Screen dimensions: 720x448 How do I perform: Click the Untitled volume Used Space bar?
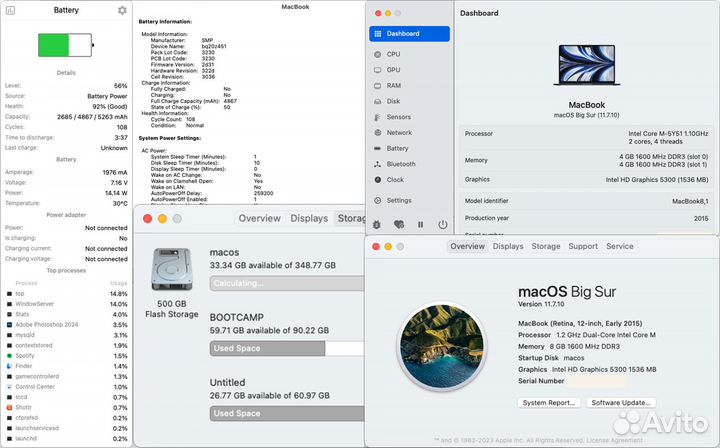click(287, 414)
